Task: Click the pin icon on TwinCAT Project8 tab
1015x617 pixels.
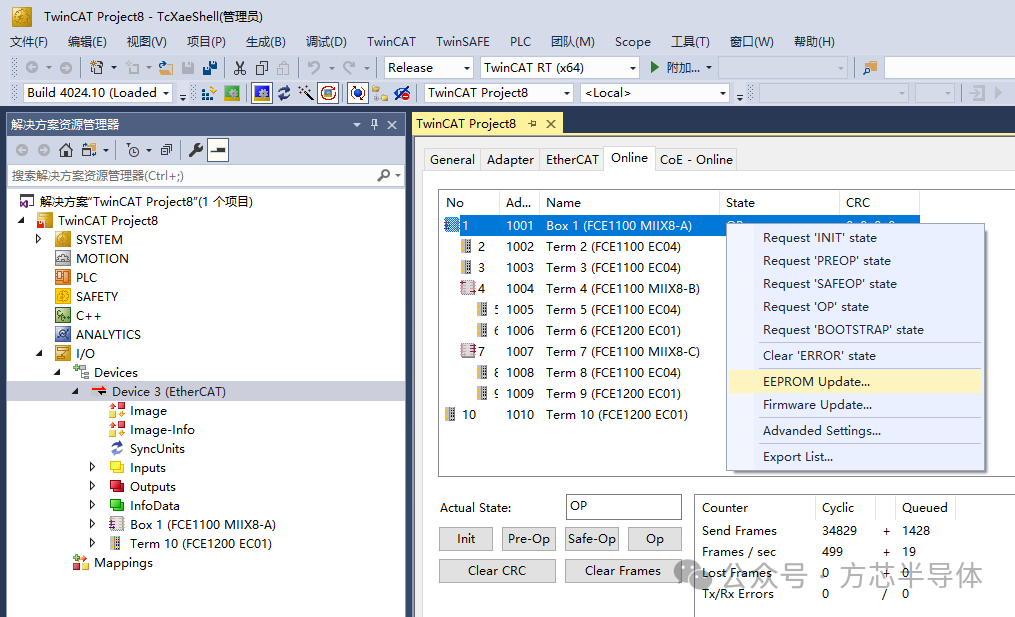Action: coord(532,124)
